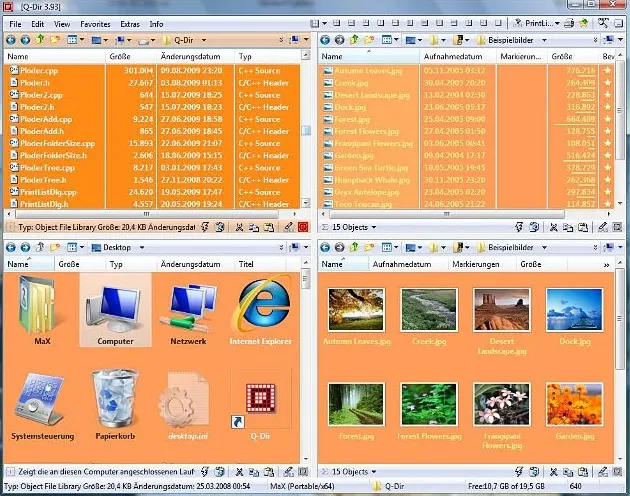Click the printer icon in main toolbar
The height and width of the screenshot is (496, 630).
click(569, 23)
